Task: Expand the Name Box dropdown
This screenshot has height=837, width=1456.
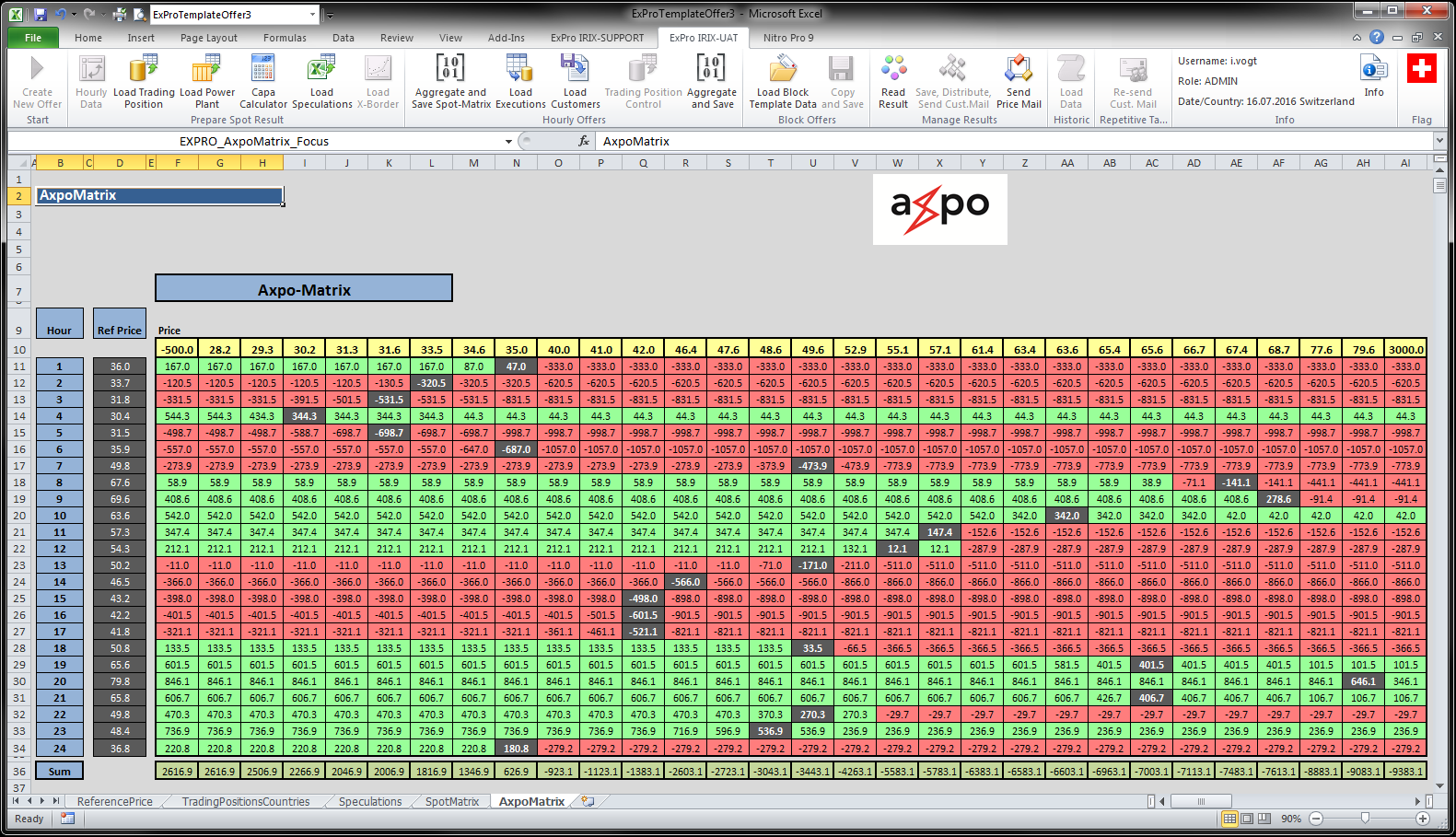Action: click(508, 142)
